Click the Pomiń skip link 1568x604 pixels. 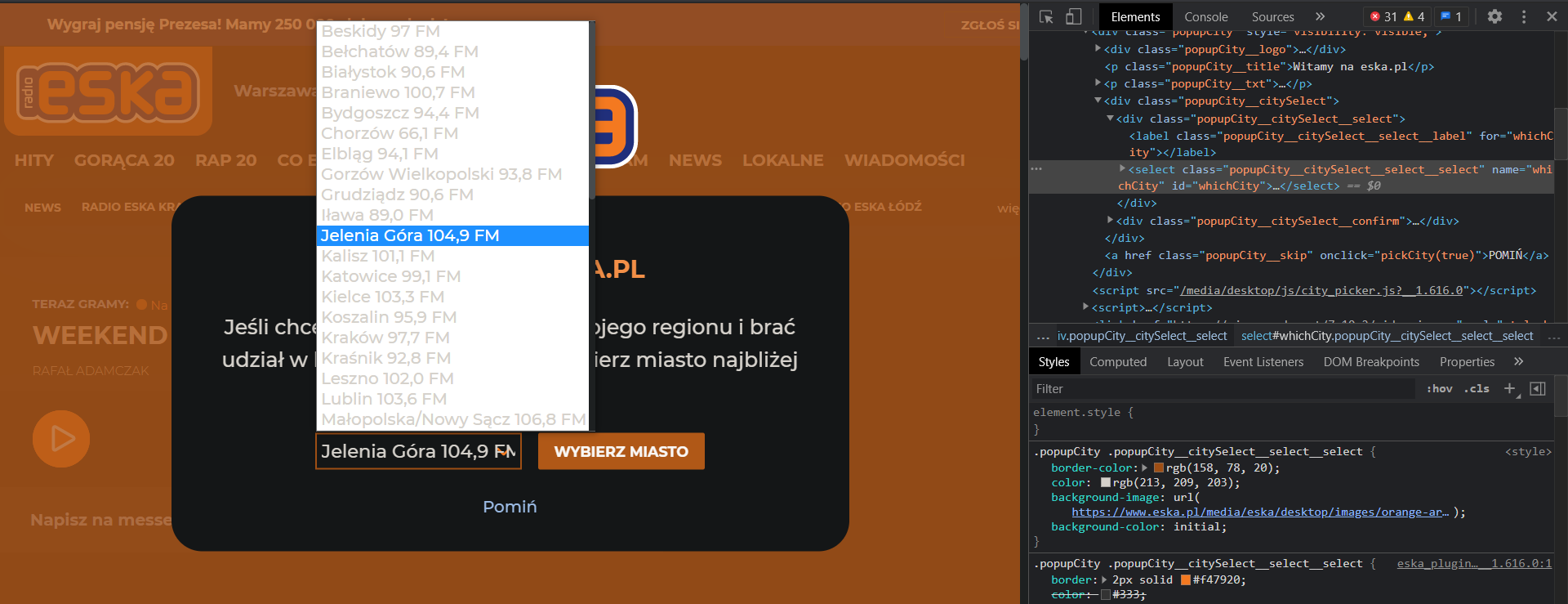pos(510,507)
